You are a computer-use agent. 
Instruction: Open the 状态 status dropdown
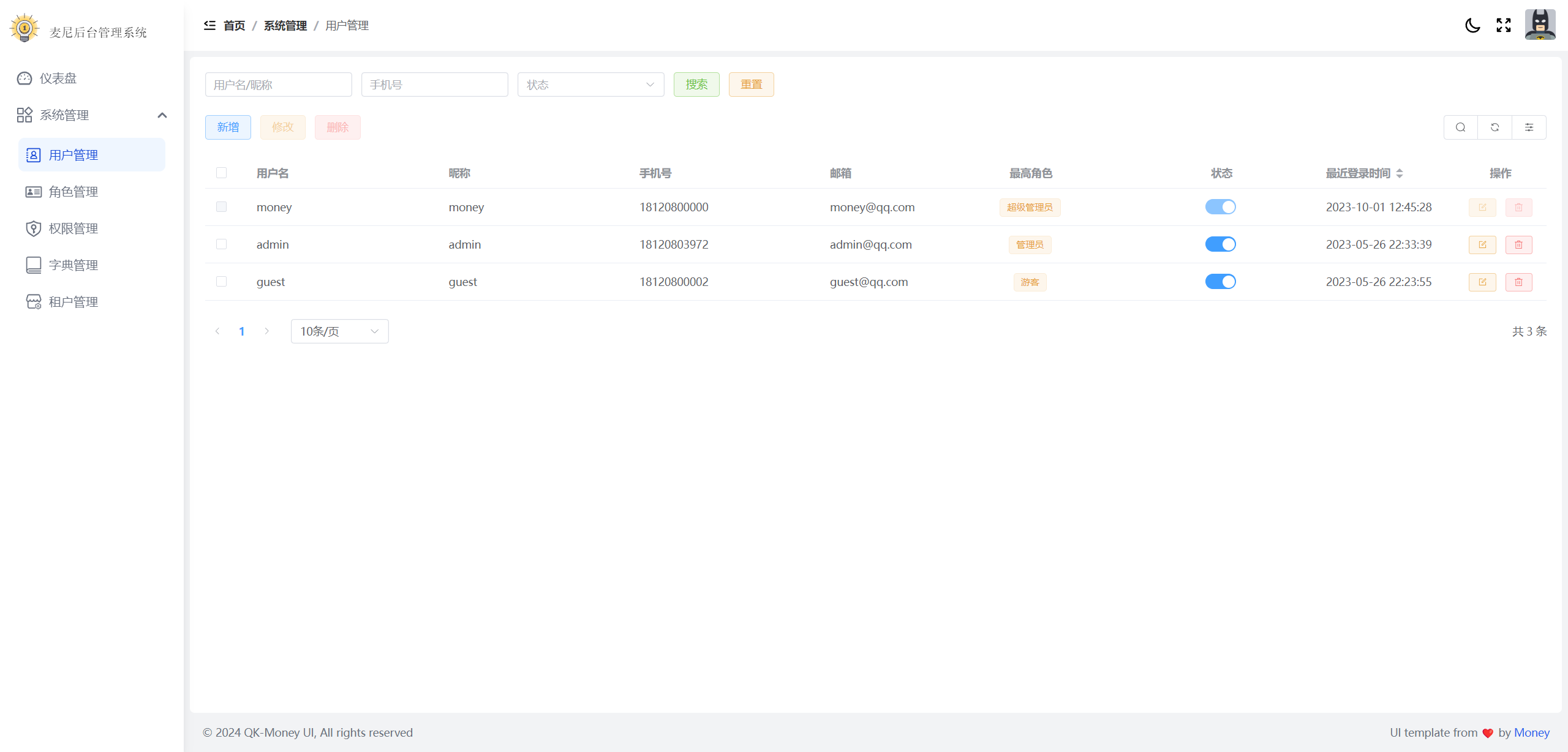pos(590,85)
